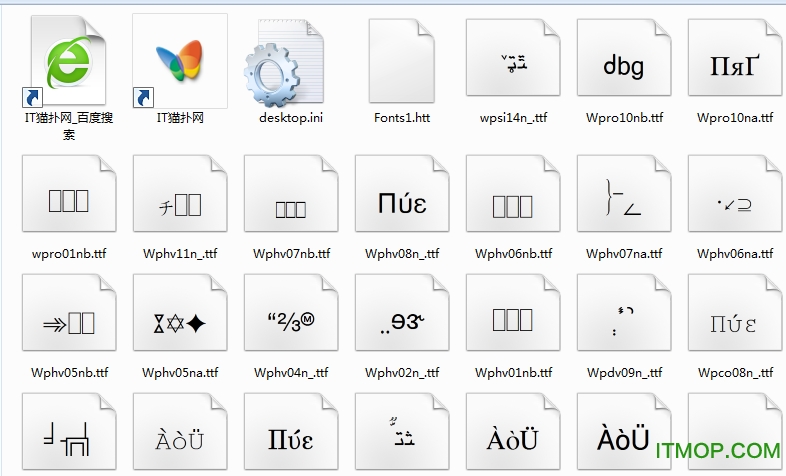The height and width of the screenshot is (476, 786).
Task: Select the Wphv06nb.ttf font file
Action: (513, 198)
